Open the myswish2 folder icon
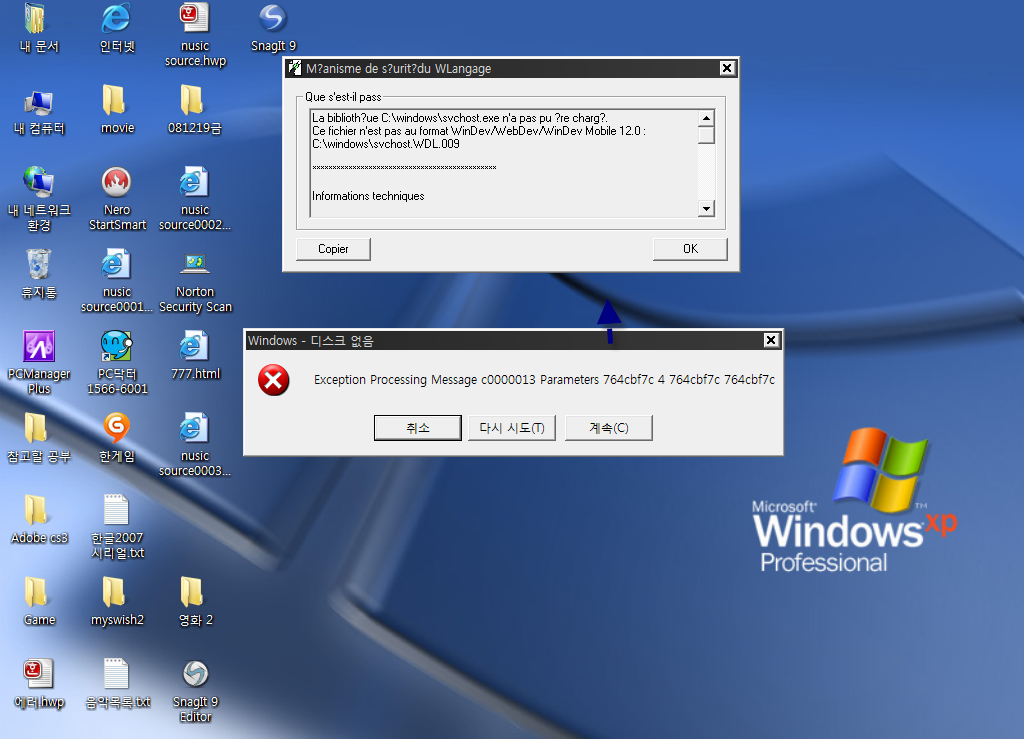The width and height of the screenshot is (1024, 739). tap(115, 592)
